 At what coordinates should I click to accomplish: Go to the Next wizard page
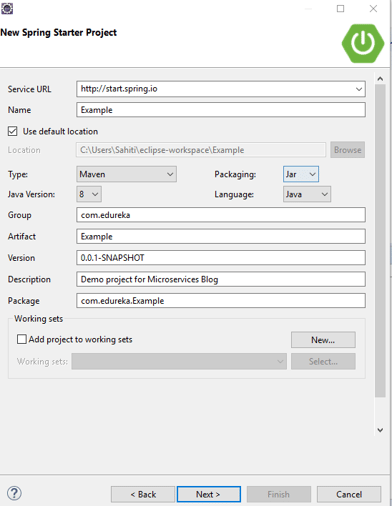pyautogui.click(x=209, y=494)
